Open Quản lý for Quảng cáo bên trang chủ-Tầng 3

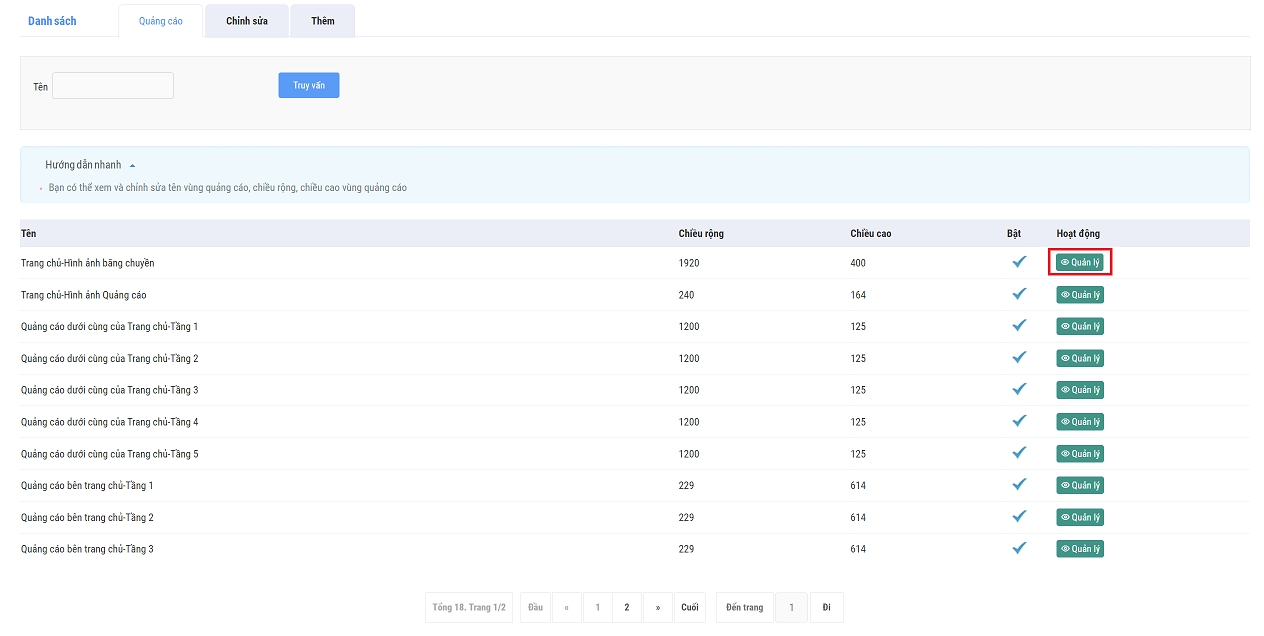1080,549
